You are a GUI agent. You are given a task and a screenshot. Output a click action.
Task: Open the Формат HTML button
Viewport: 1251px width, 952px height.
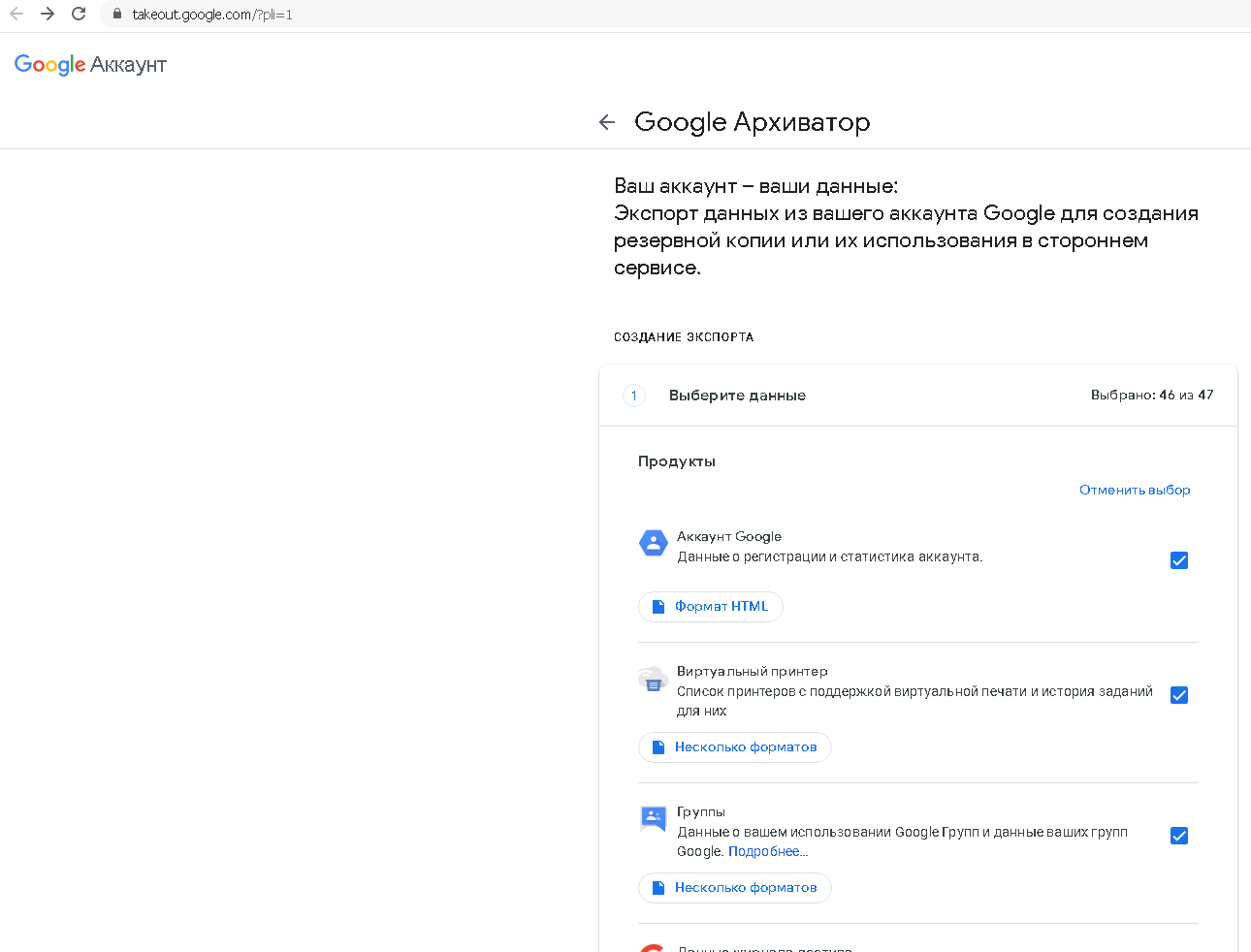click(711, 607)
